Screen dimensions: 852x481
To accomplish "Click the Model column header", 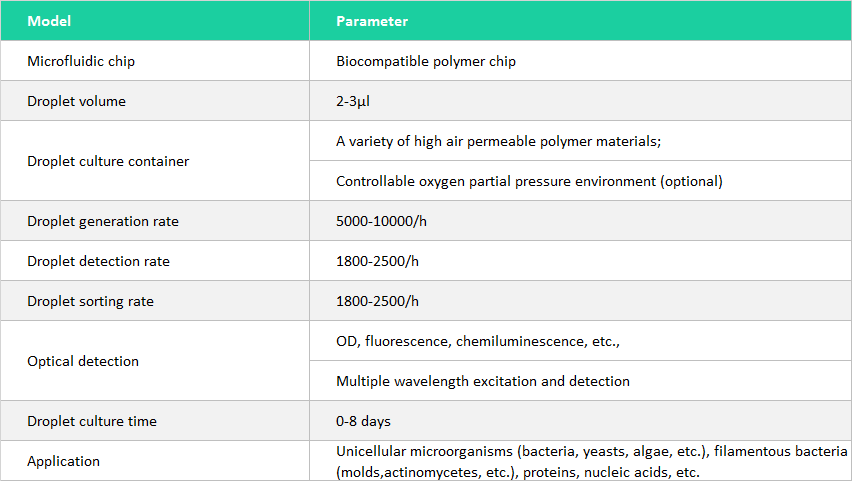I will pos(49,21).
